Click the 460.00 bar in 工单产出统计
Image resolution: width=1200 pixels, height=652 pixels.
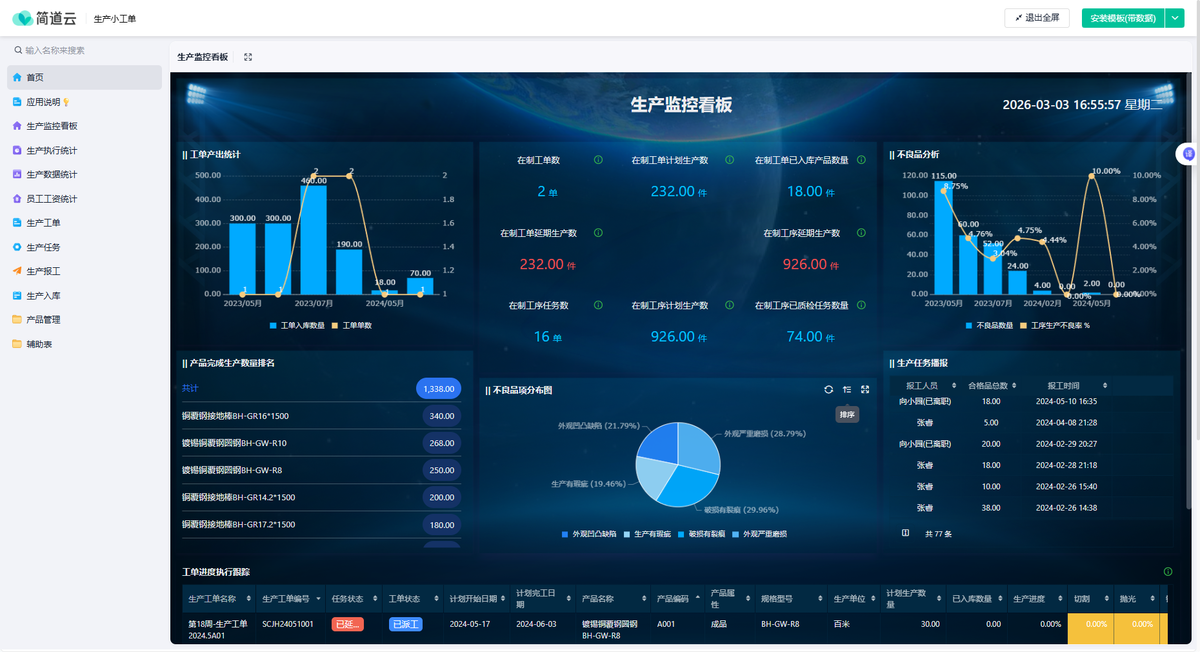(x=313, y=240)
